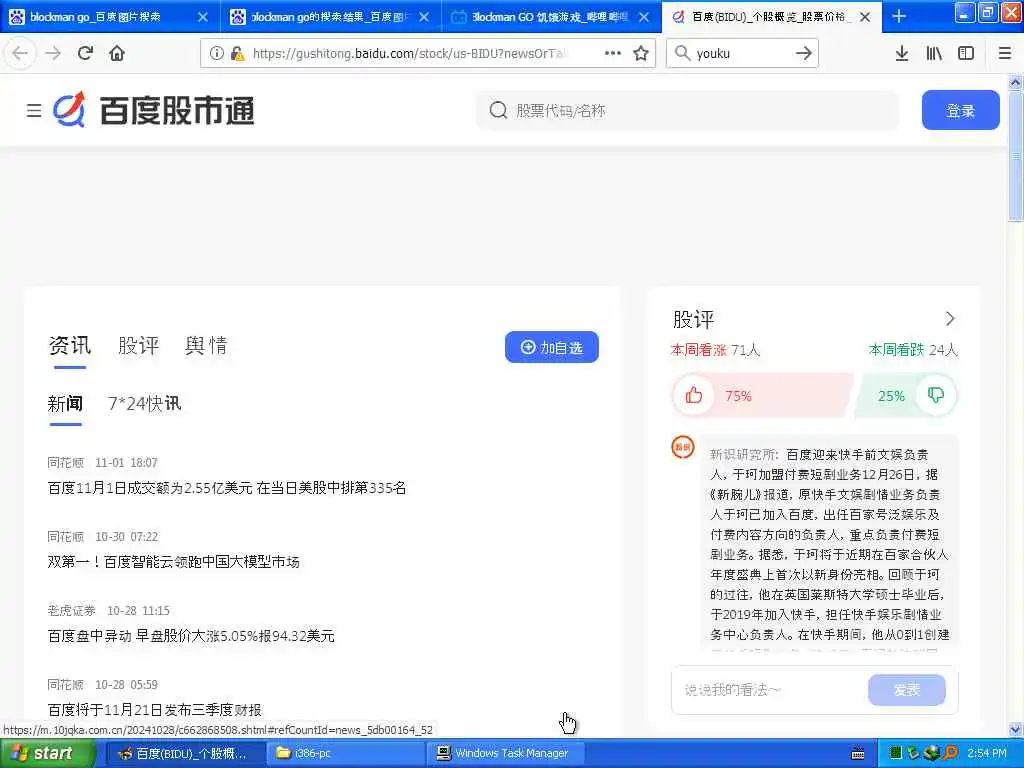
Task: Open news 百度将于11月21日发布三季度财报
Action: click(x=155, y=710)
